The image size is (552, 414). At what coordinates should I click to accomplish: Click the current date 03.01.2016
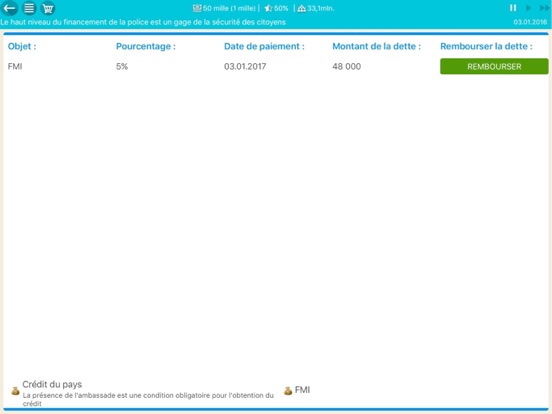(x=530, y=22)
